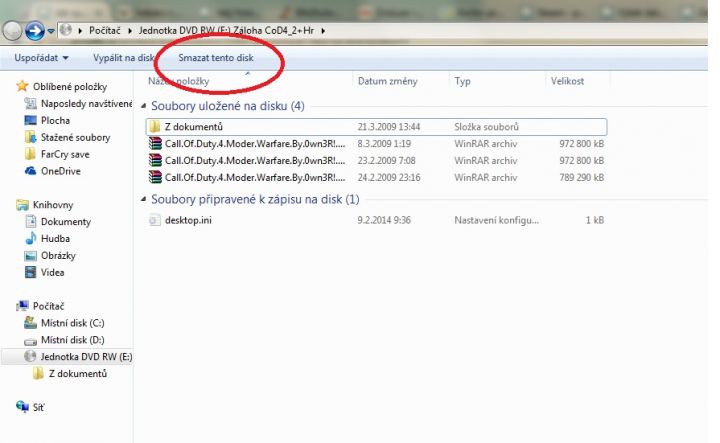
Task: Open Plocha in favorites
Action: tap(56, 120)
